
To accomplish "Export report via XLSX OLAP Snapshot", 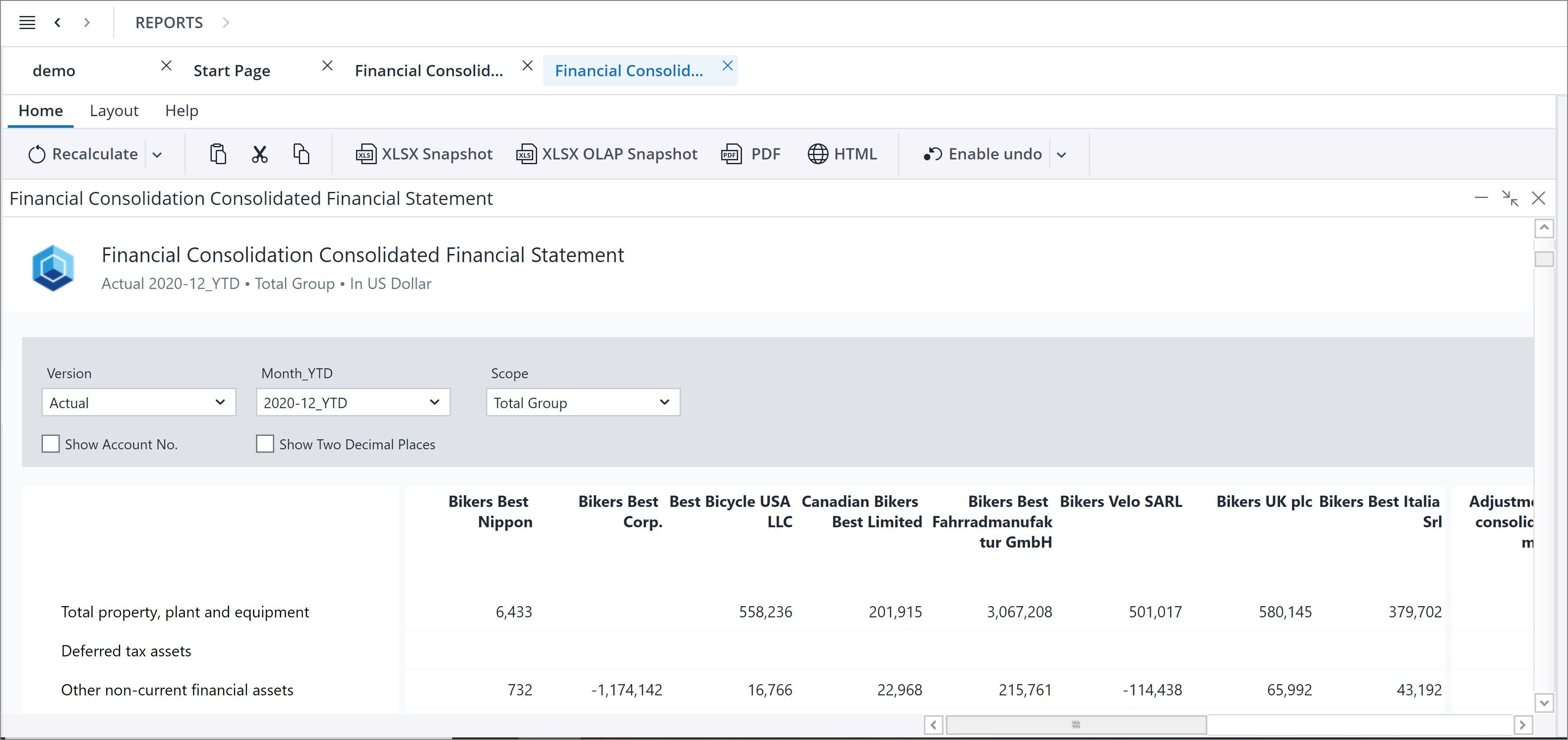I will pyautogui.click(x=607, y=154).
